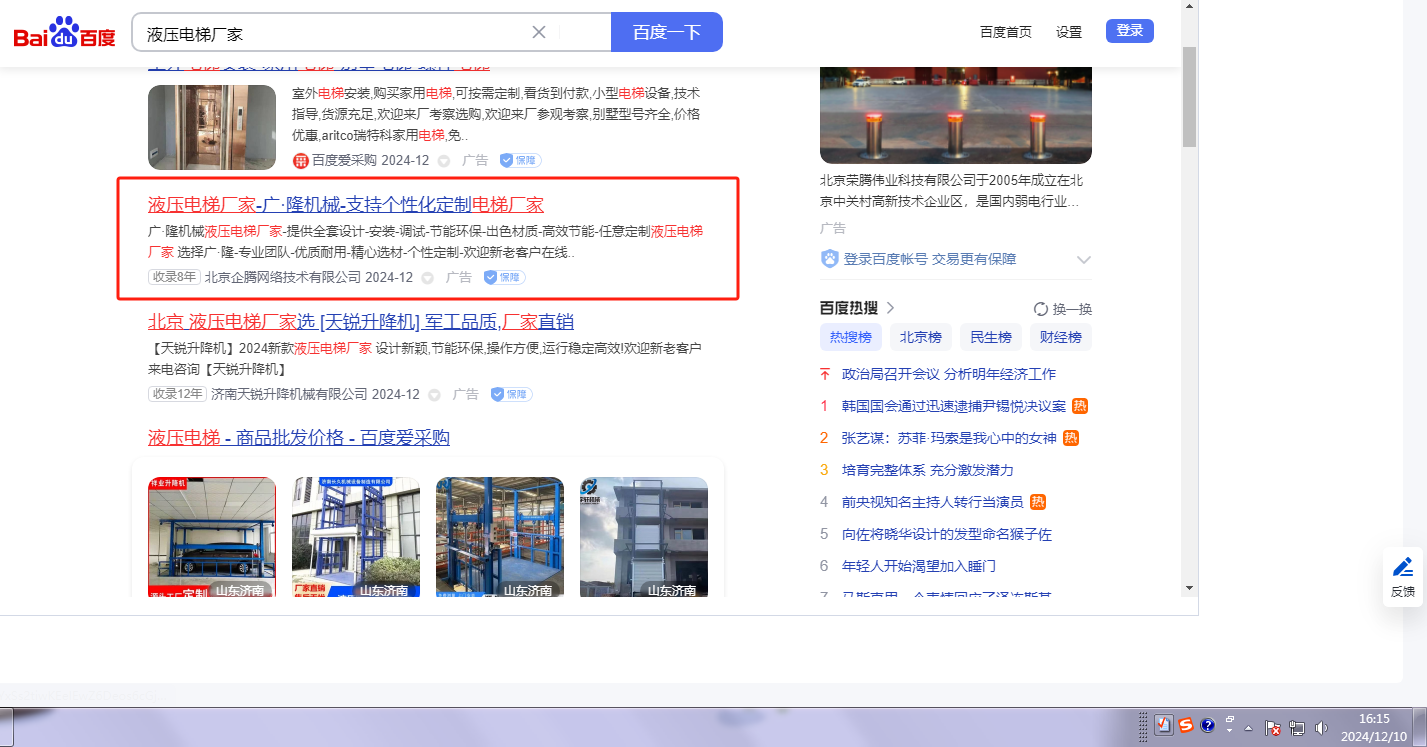Screen dimensions: 1427x747
Task: Open result 液压电梯厂家-广·隆机械
Action: click(346, 205)
